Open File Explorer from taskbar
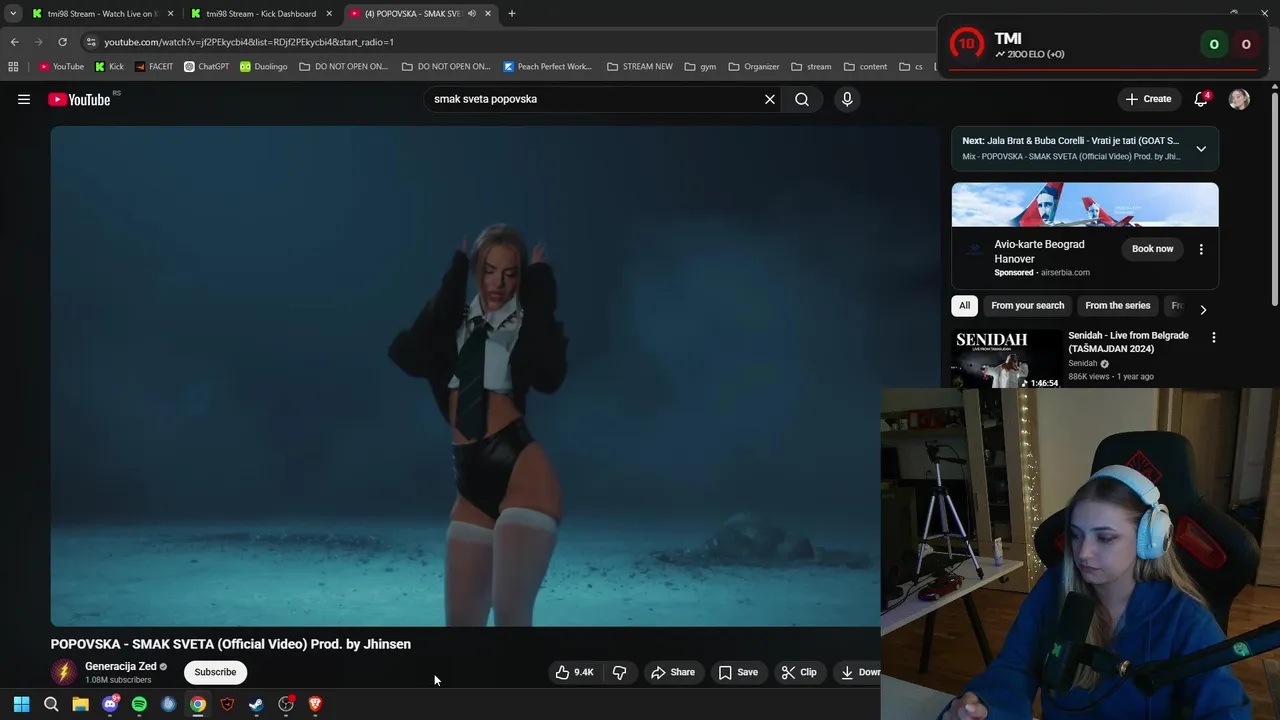 pyautogui.click(x=80, y=704)
